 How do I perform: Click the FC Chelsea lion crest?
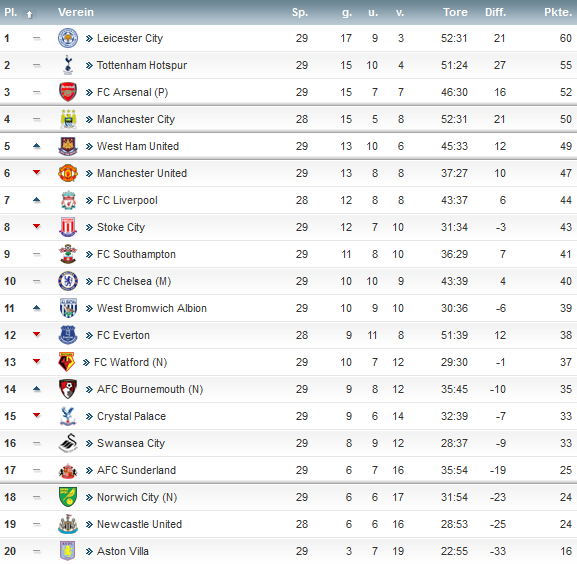(x=68, y=281)
